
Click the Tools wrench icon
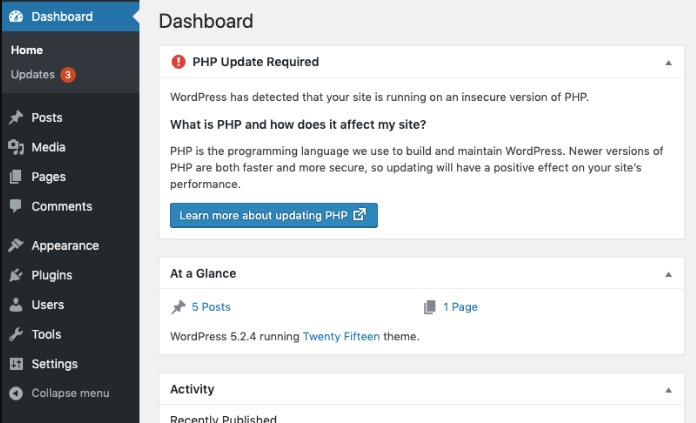pyautogui.click(x=16, y=334)
